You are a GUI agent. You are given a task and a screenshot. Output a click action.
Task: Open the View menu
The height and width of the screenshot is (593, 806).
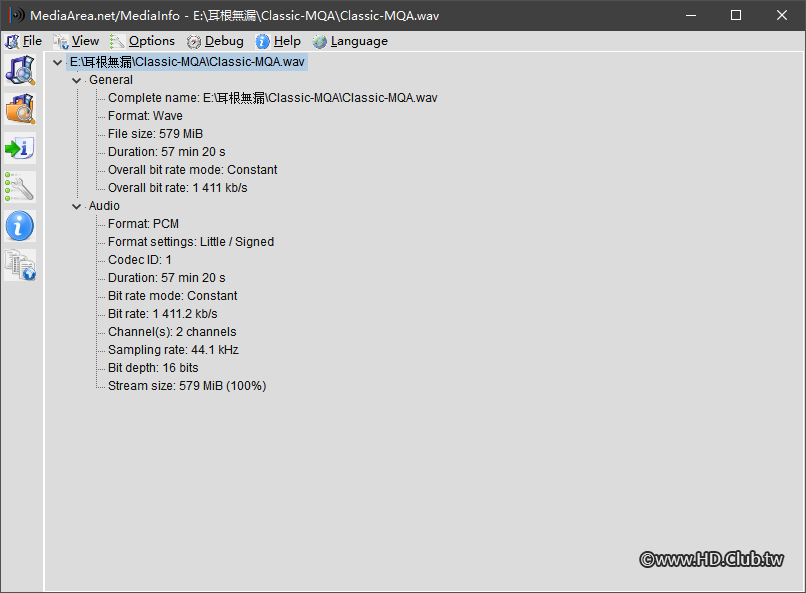tap(77, 41)
